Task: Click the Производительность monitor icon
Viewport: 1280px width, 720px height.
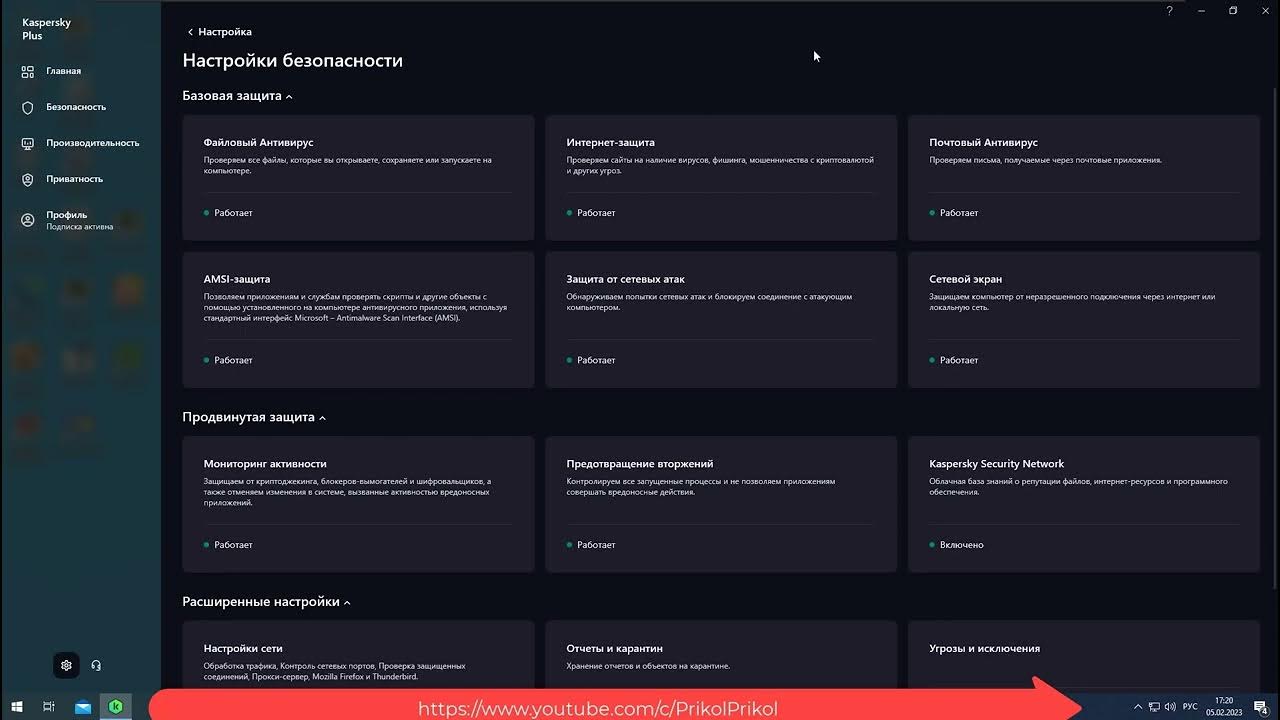Action: [x=28, y=143]
